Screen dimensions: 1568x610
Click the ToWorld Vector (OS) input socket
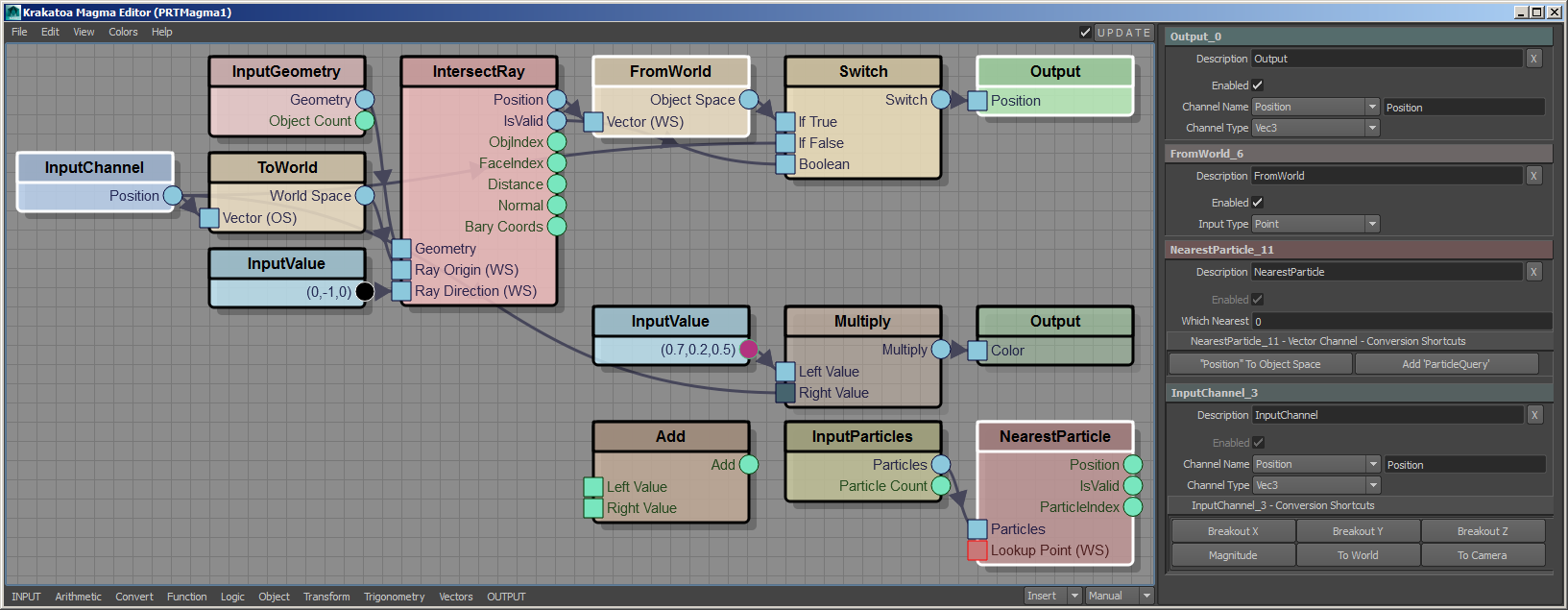[209, 218]
